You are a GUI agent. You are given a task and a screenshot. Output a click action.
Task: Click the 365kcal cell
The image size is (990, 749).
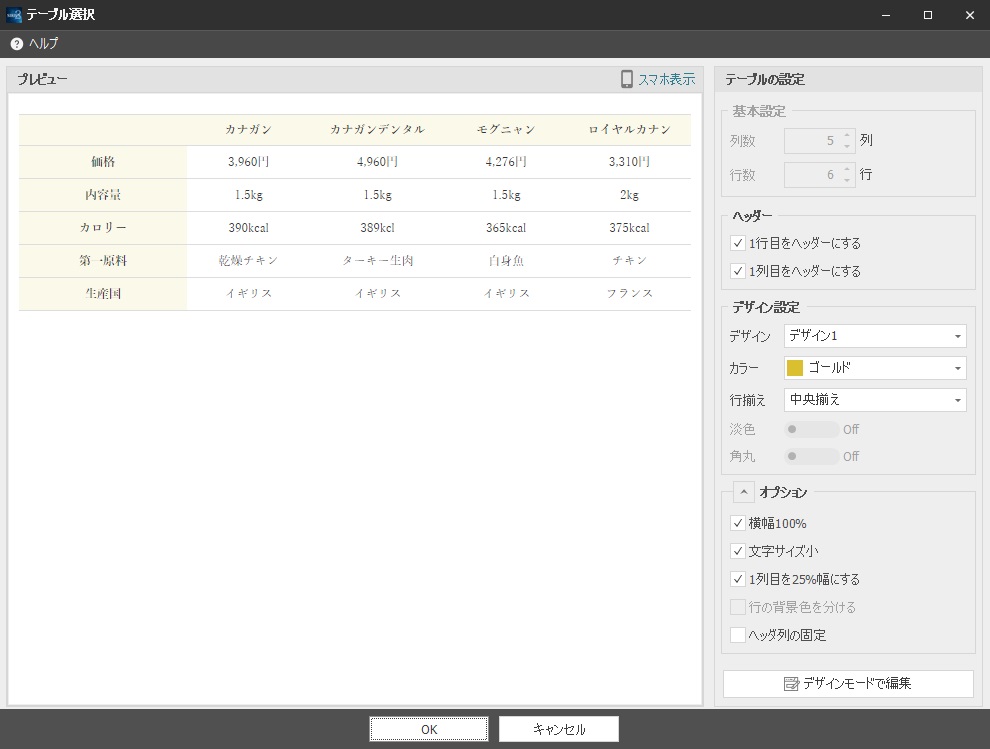[x=506, y=227]
